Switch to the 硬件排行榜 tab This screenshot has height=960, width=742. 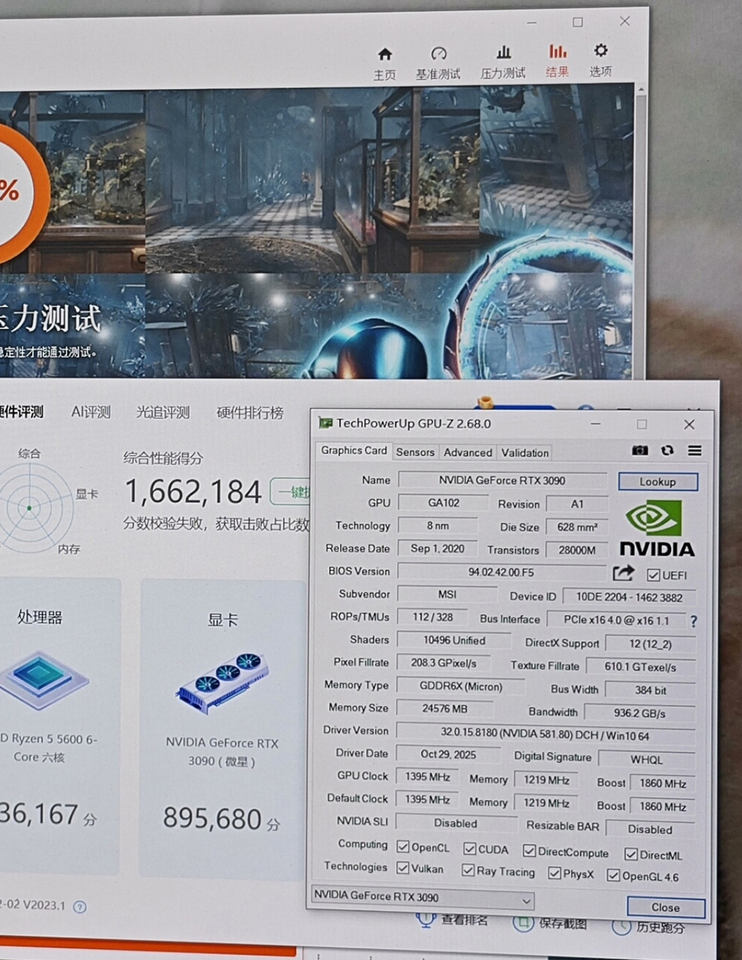point(250,413)
